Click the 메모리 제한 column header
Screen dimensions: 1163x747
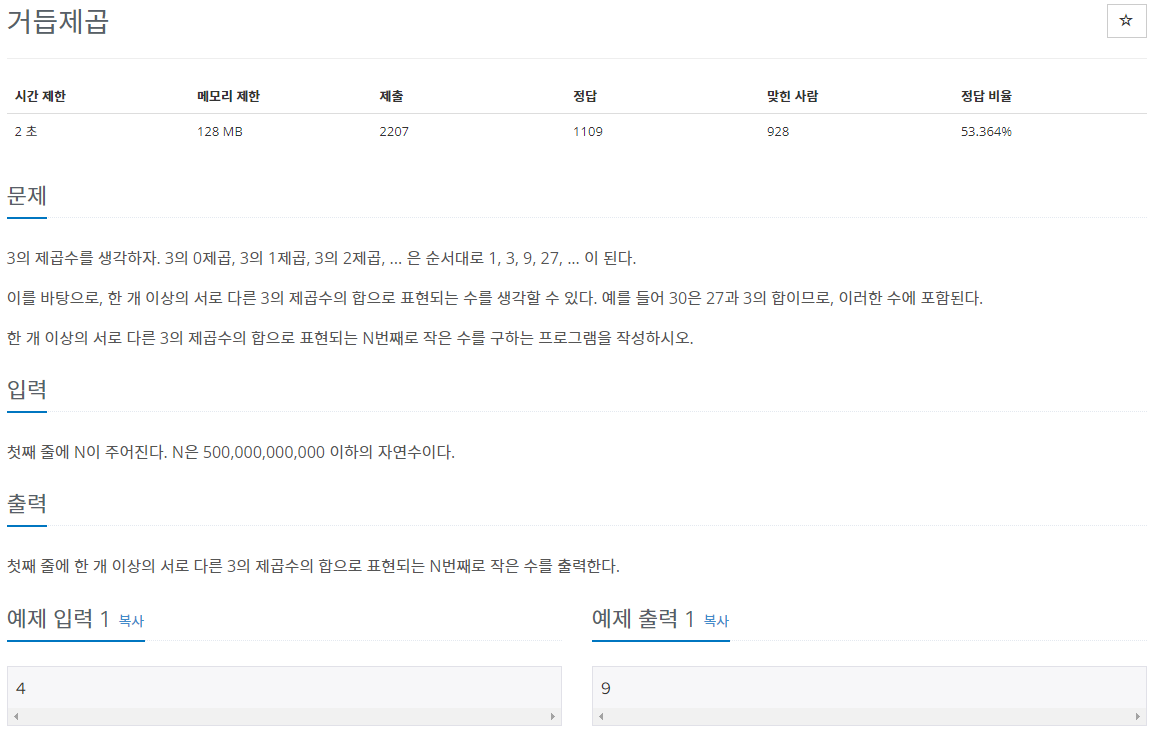(x=228, y=96)
